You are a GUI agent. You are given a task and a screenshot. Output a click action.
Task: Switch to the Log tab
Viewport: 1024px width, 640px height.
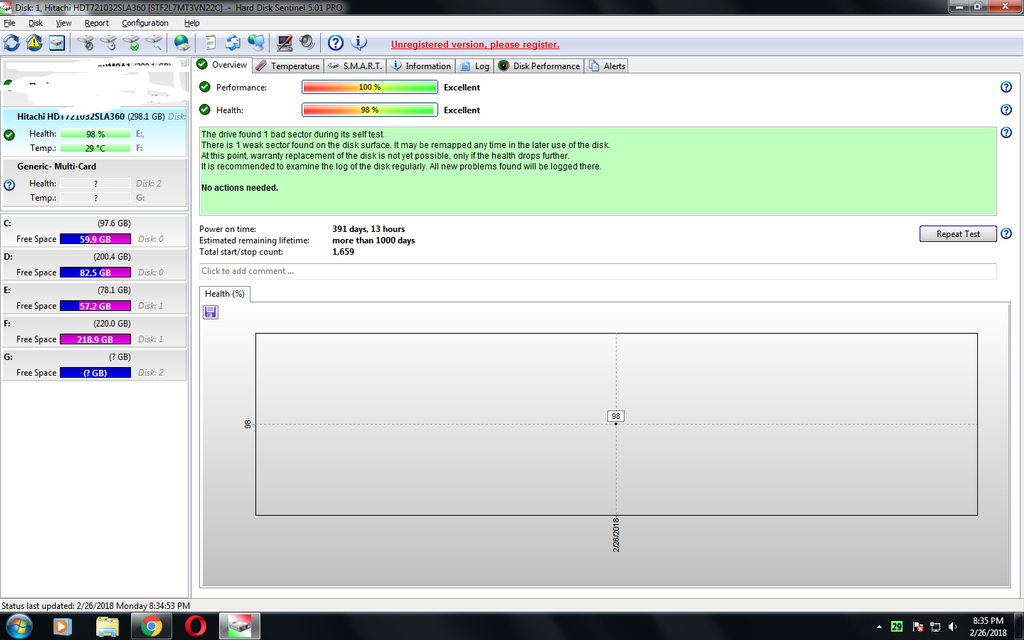point(475,66)
